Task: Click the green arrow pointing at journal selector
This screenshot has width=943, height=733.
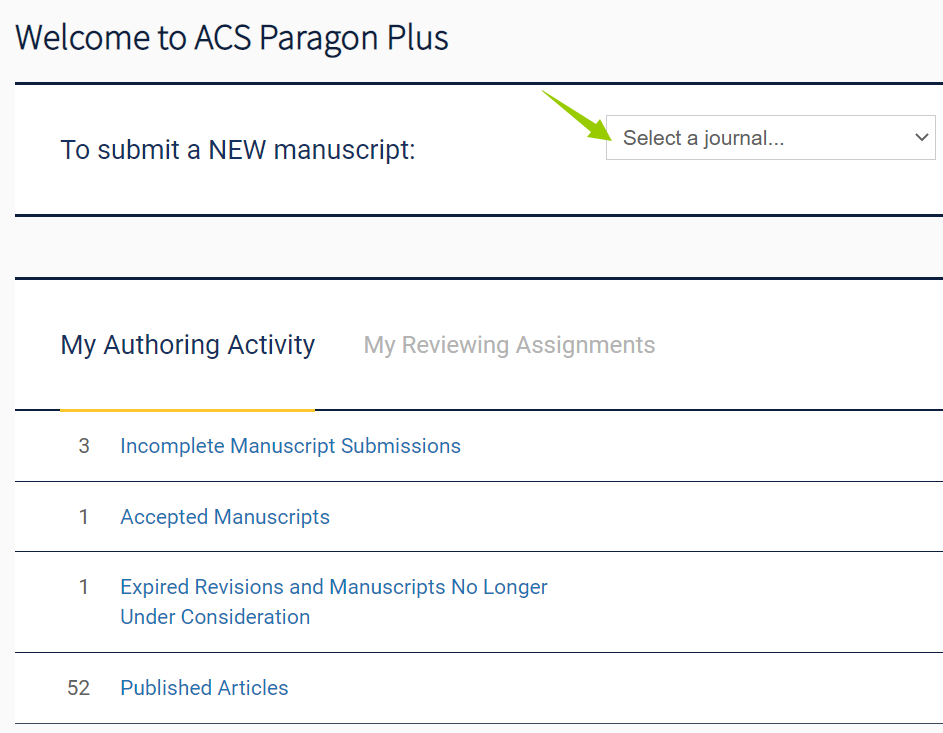Action: tap(577, 114)
